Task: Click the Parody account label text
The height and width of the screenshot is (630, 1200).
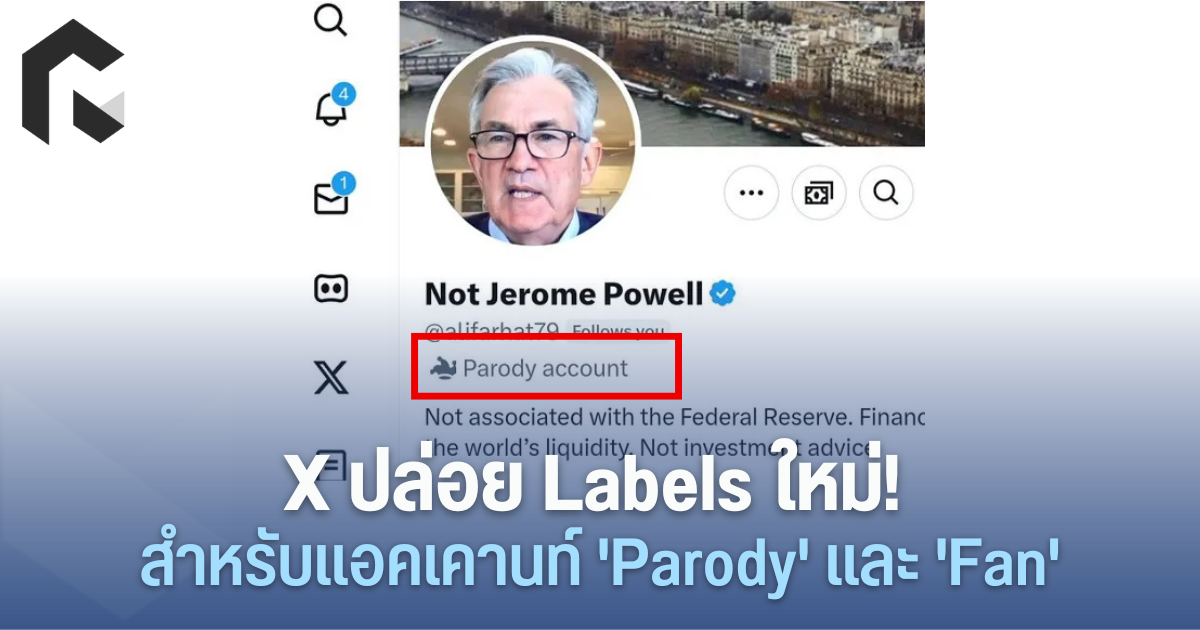Action: (x=545, y=368)
